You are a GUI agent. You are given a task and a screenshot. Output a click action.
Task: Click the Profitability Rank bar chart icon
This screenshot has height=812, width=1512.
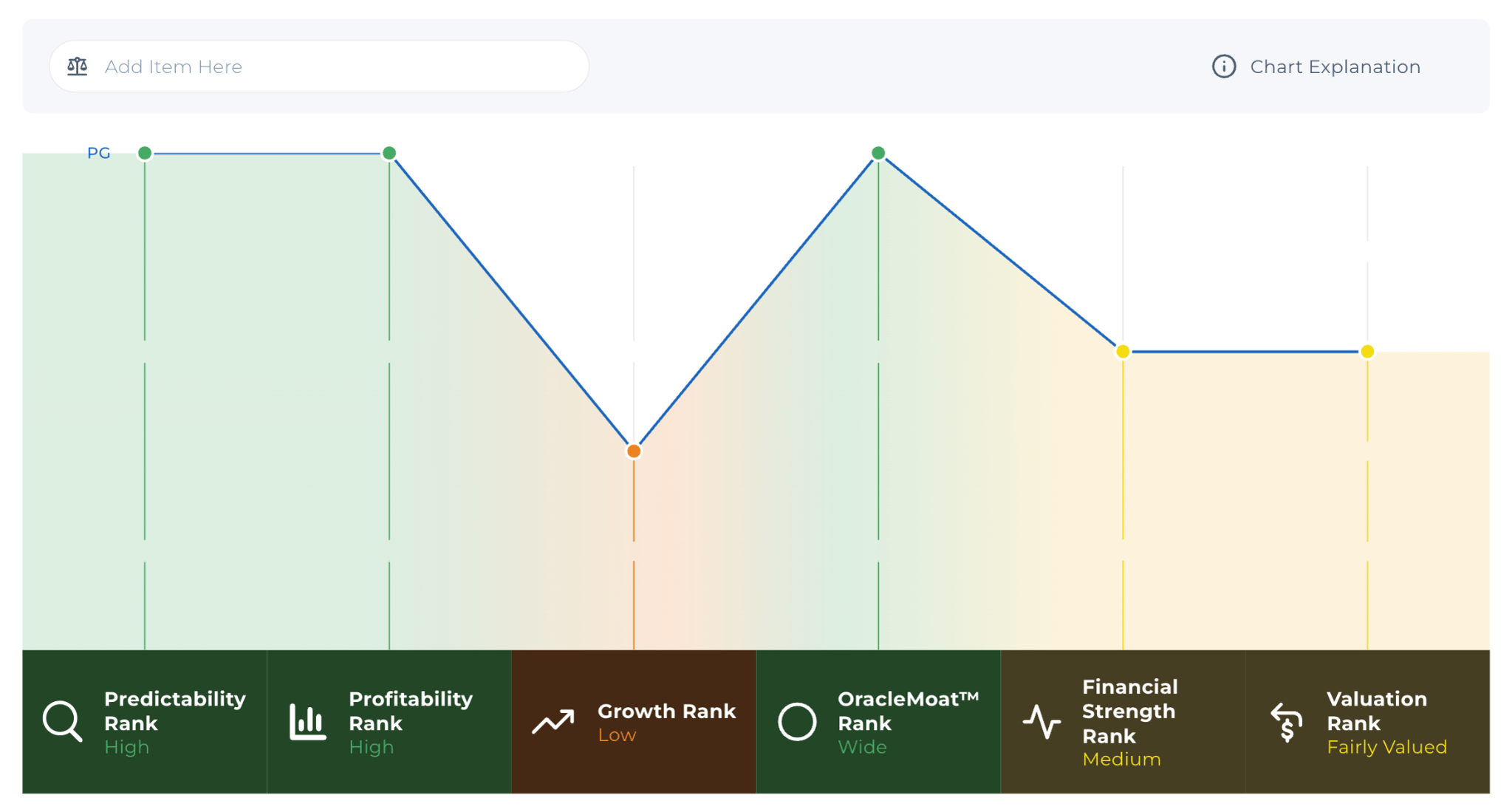point(307,722)
